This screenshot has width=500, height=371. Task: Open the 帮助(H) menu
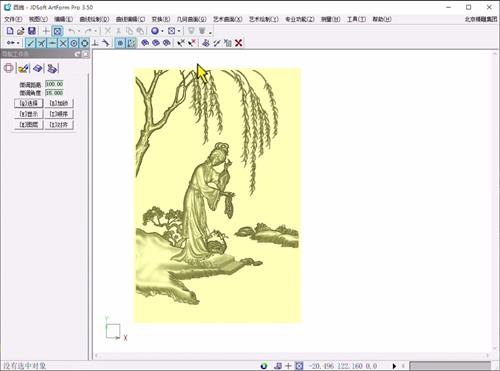382,19
